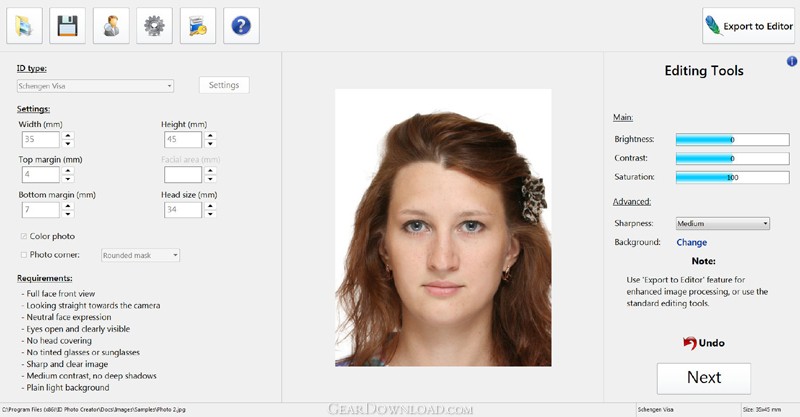The image size is (800, 417).
Task: Click the Change background link
Action: tap(691, 242)
